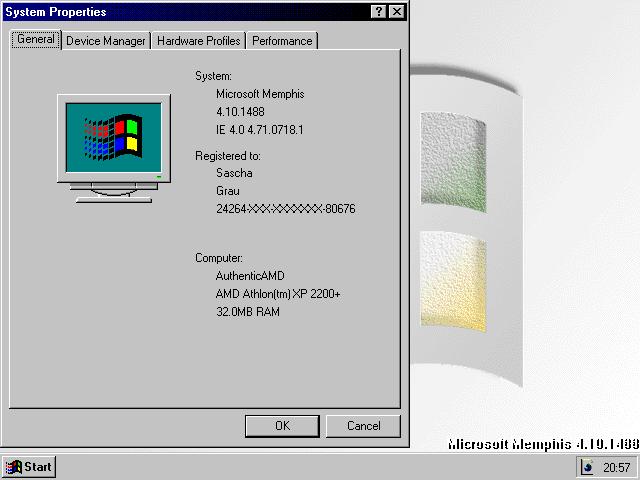Click the 'Microsoft Memphis' system name text
Screen dimensions: 640x480
260,94
